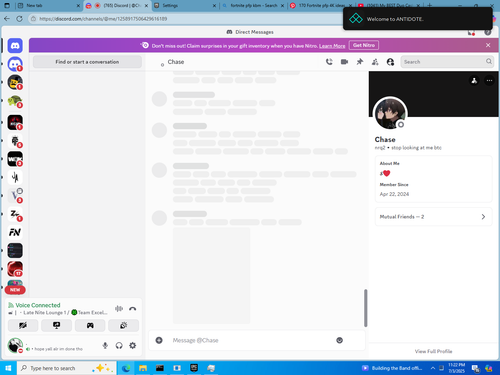The width and height of the screenshot is (500, 375).
Task: Open the Learn More link in the Nitro banner
Action: 332,46
